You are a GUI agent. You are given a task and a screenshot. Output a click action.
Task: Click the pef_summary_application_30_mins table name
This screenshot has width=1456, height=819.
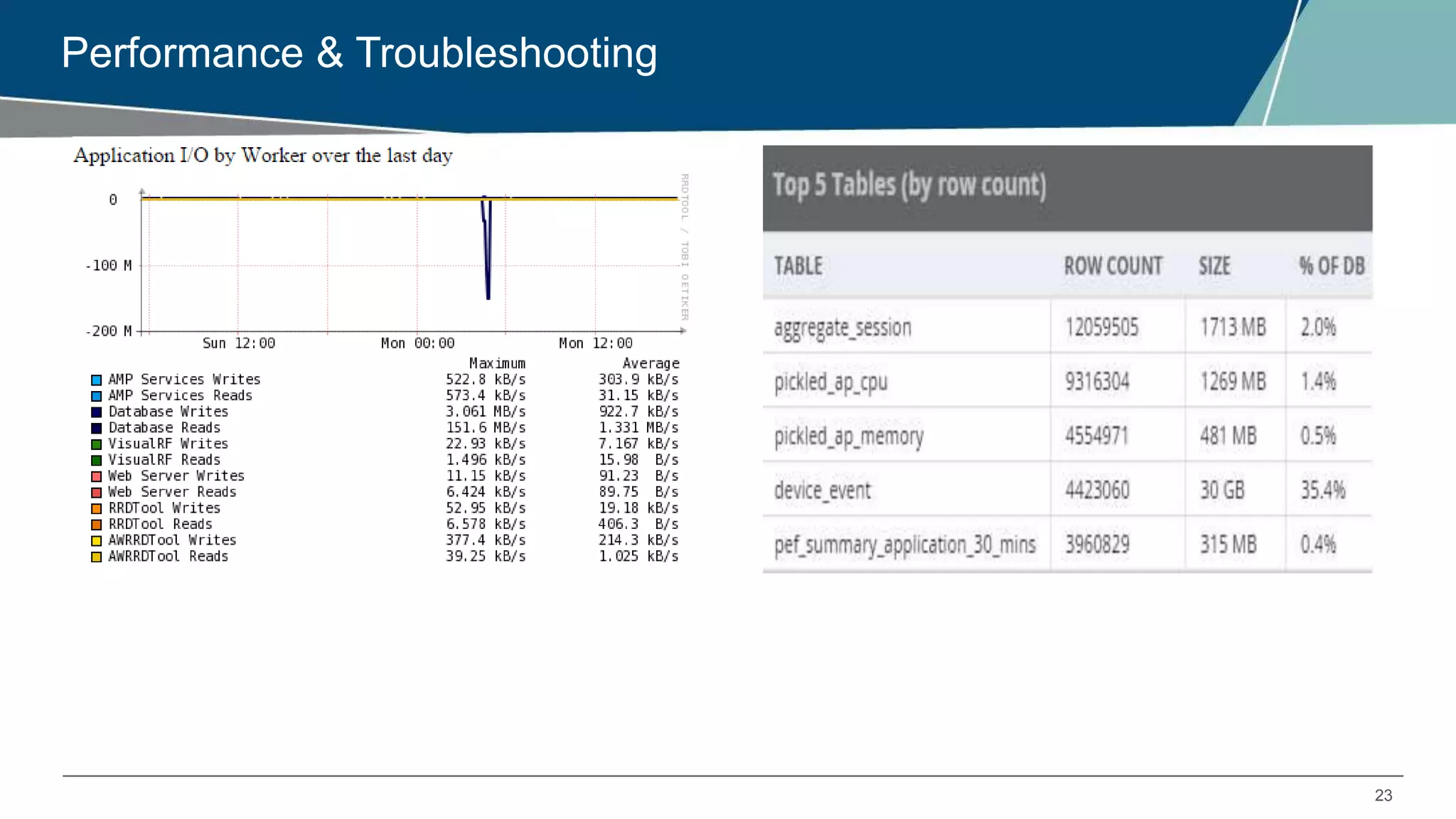click(x=905, y=545)
